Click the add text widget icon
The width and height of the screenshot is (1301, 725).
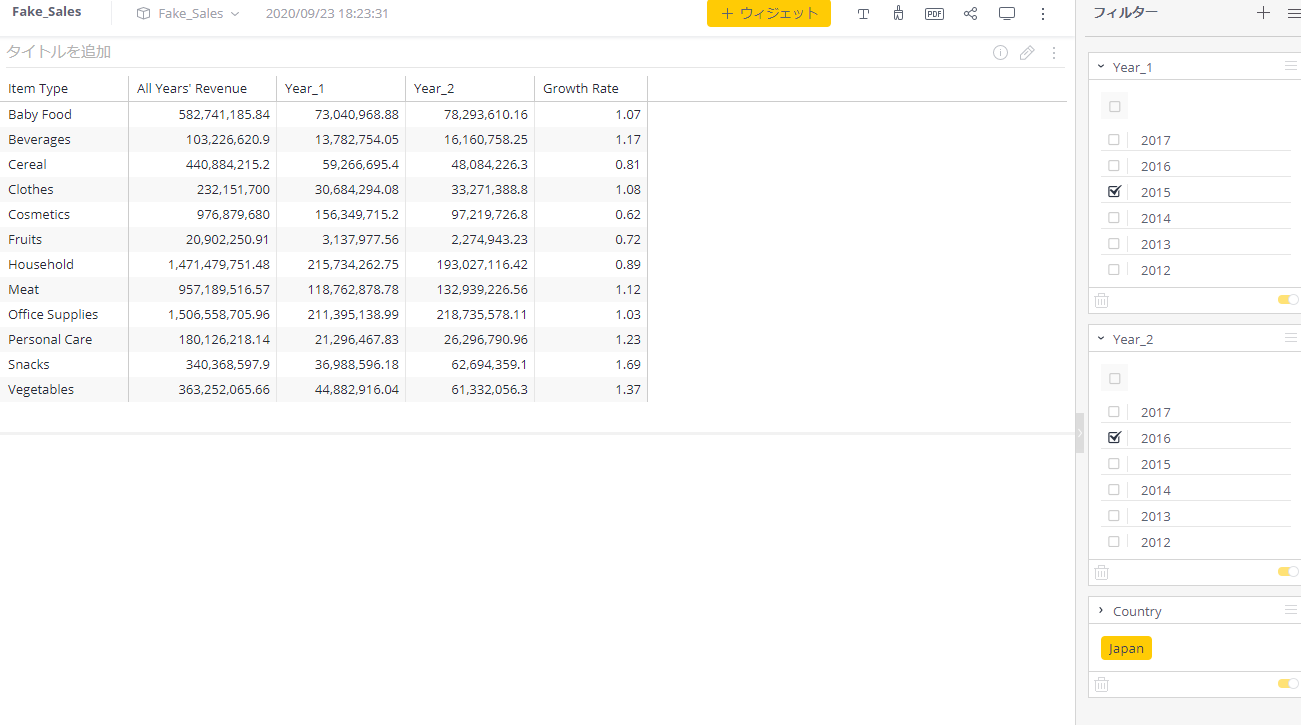point(864,14)
